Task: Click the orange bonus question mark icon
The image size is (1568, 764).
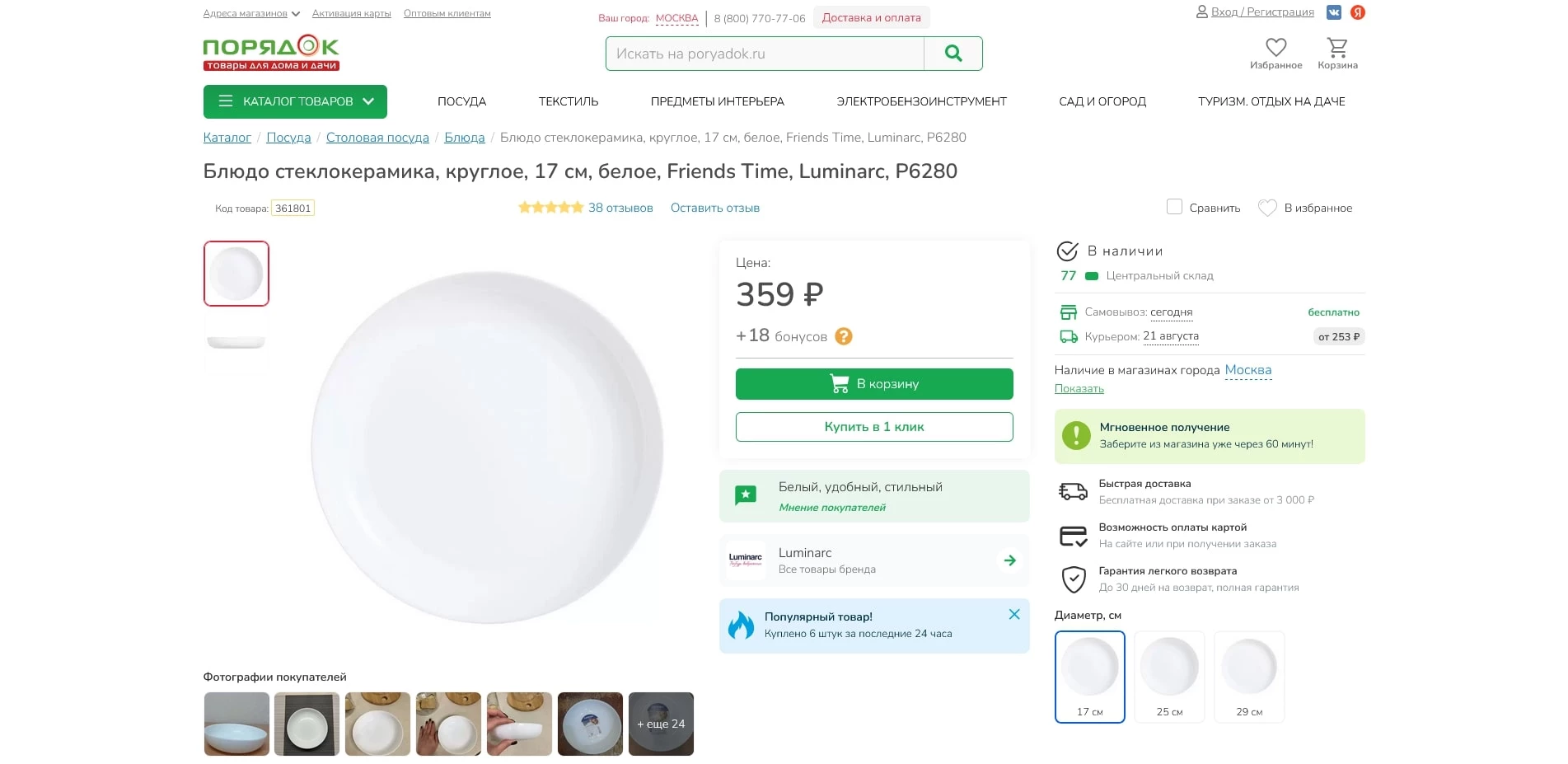Action: 844,336
